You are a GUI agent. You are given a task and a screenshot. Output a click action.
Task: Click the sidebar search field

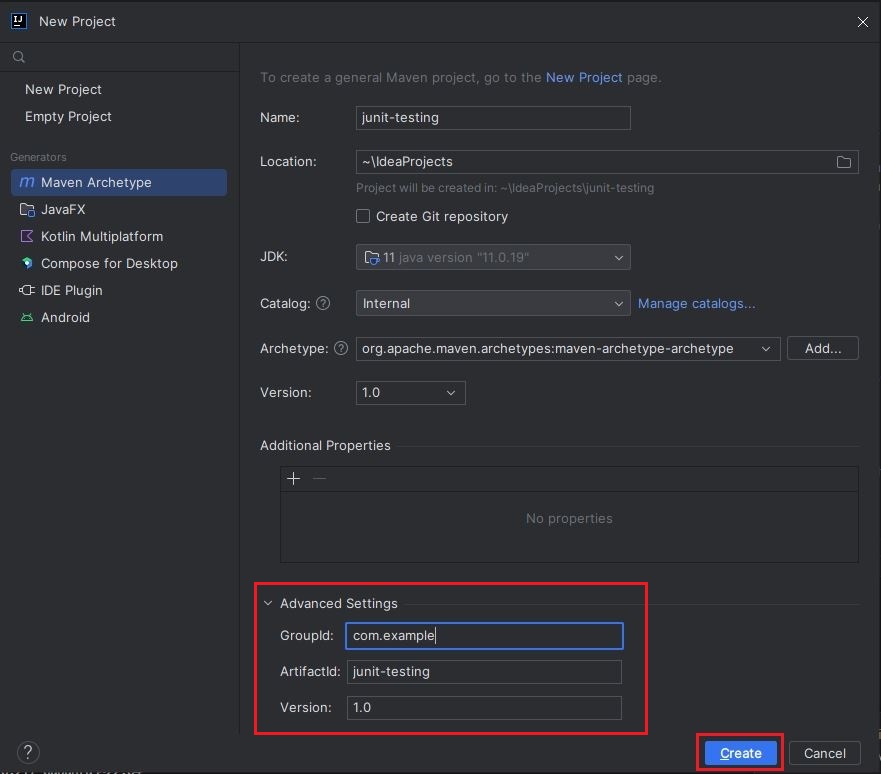(x=119, y=57)
